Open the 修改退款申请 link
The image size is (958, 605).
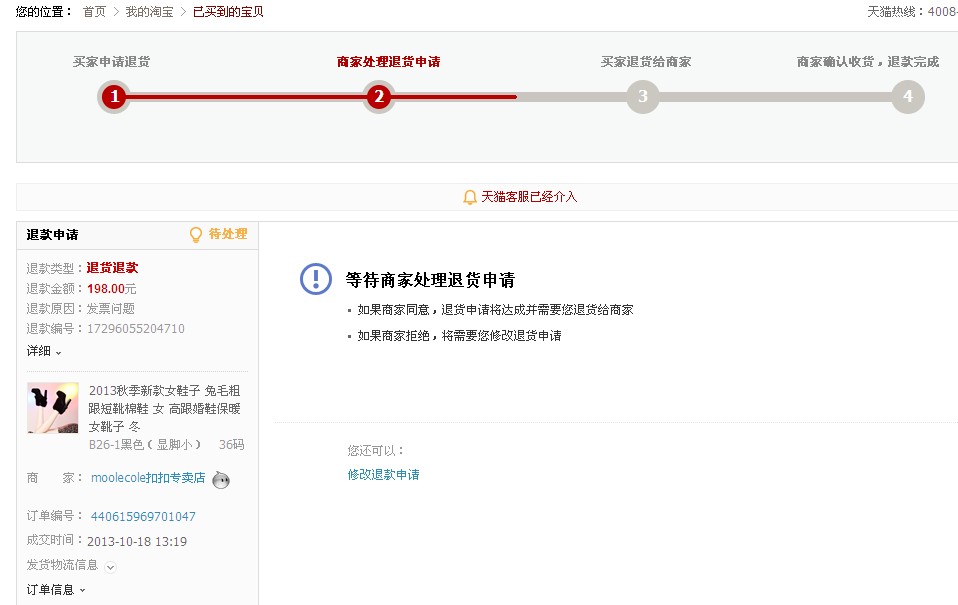click(382, 474)
